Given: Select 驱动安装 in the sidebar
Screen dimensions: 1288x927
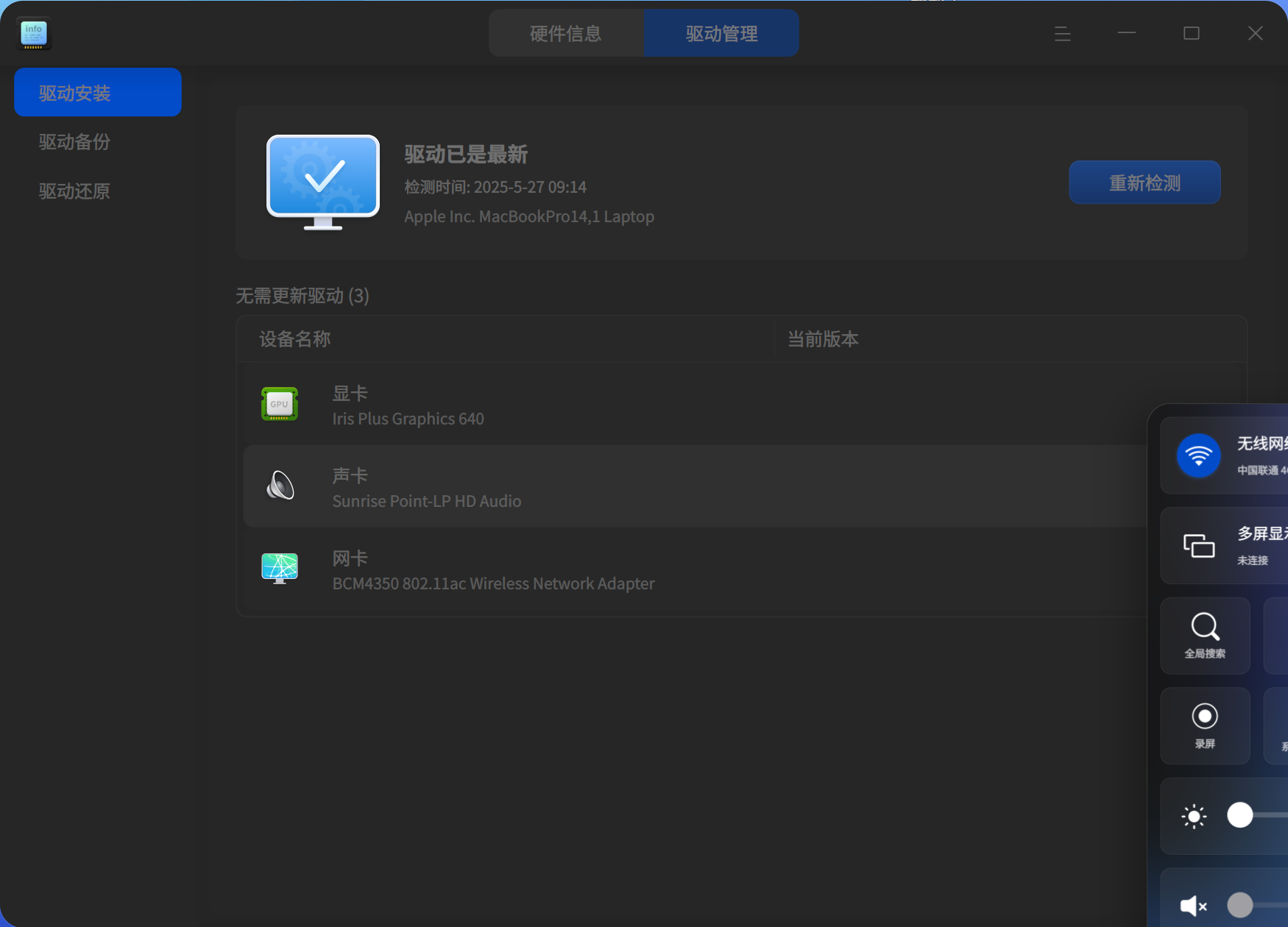Looking at the screenshot, I should [x=98, y=92].
